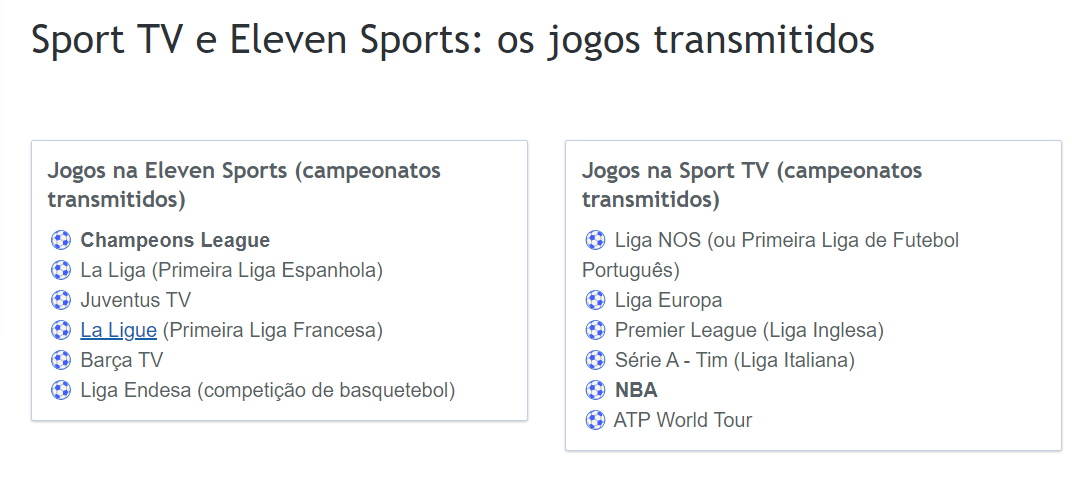
Task: Click ball icon next to ATP World Tour
Action: tap(595, 420)
